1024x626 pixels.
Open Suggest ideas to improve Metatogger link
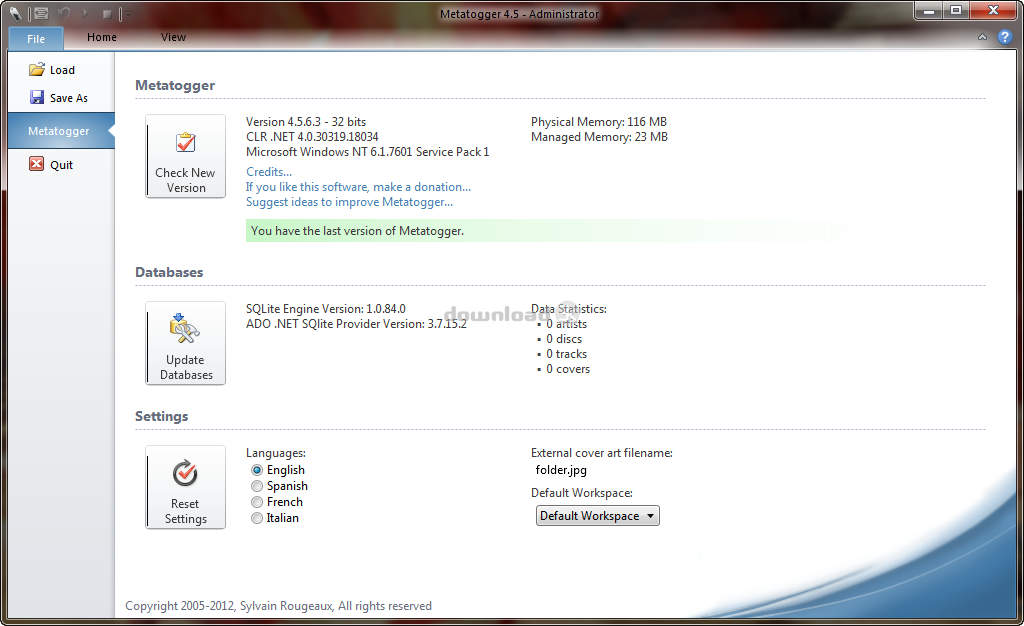click(349, 202)
